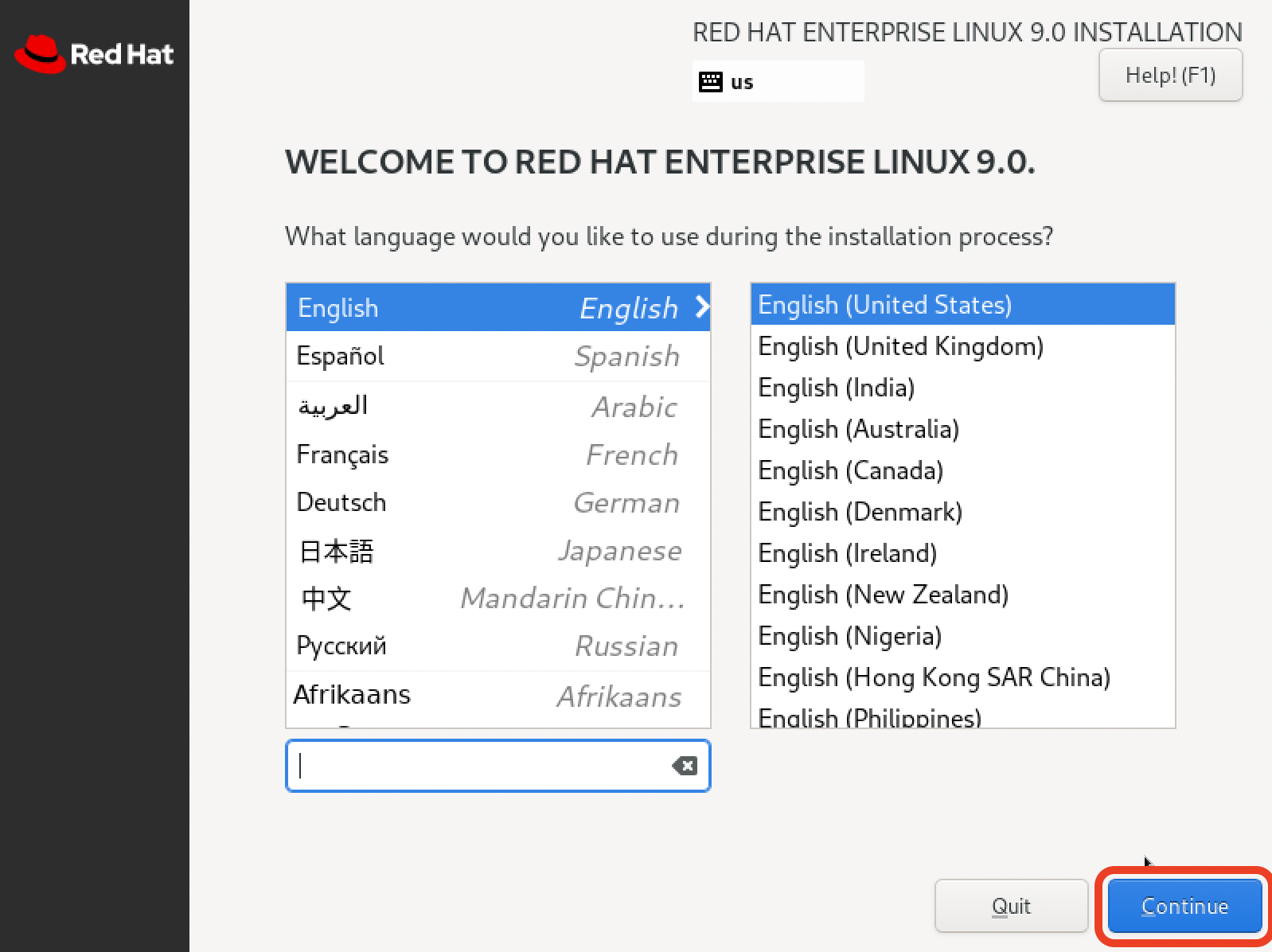Choose English (United States) locale

(962, 305)
